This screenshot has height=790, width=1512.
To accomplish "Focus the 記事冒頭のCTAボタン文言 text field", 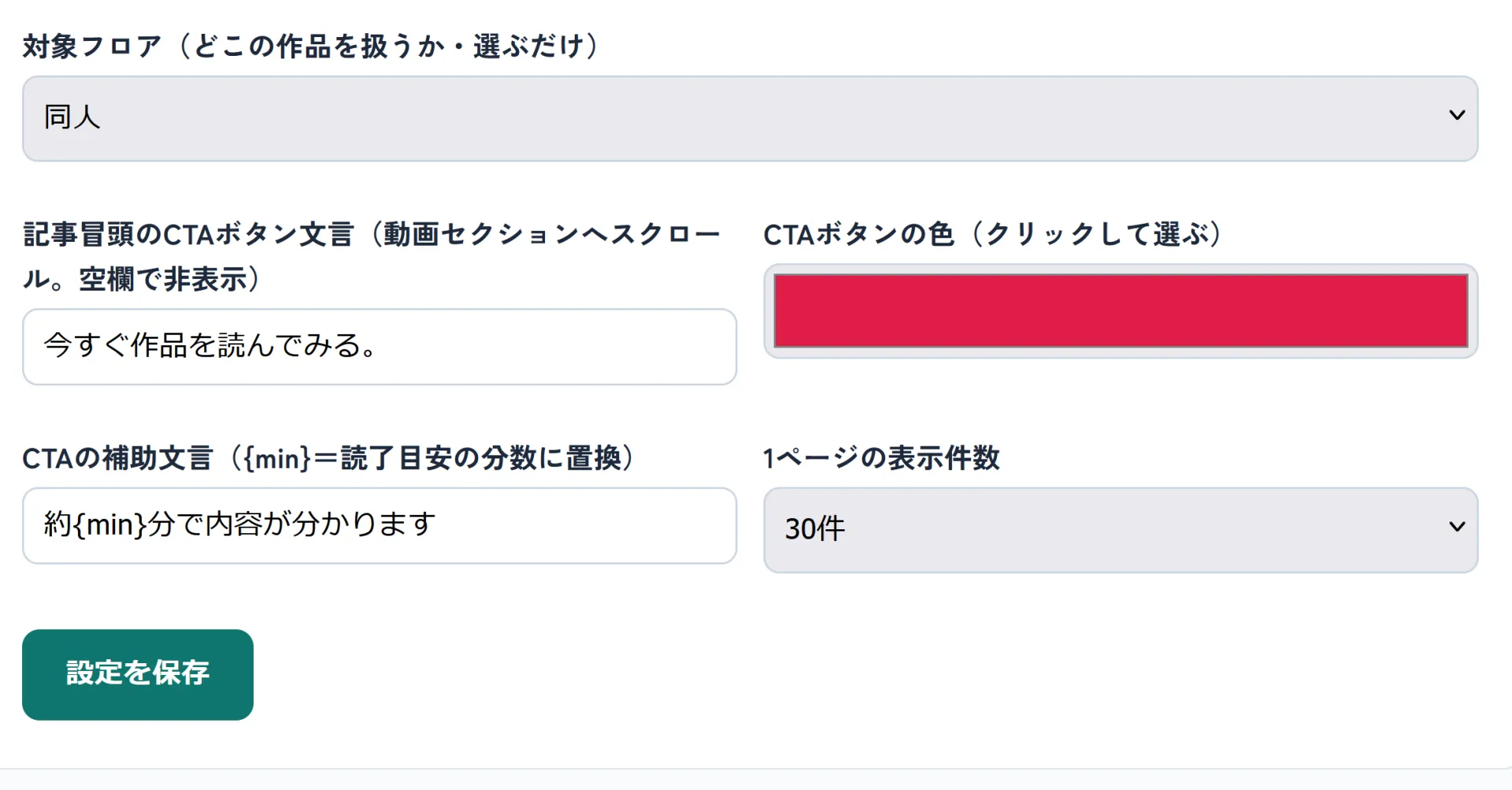I will tap(380, 347).
